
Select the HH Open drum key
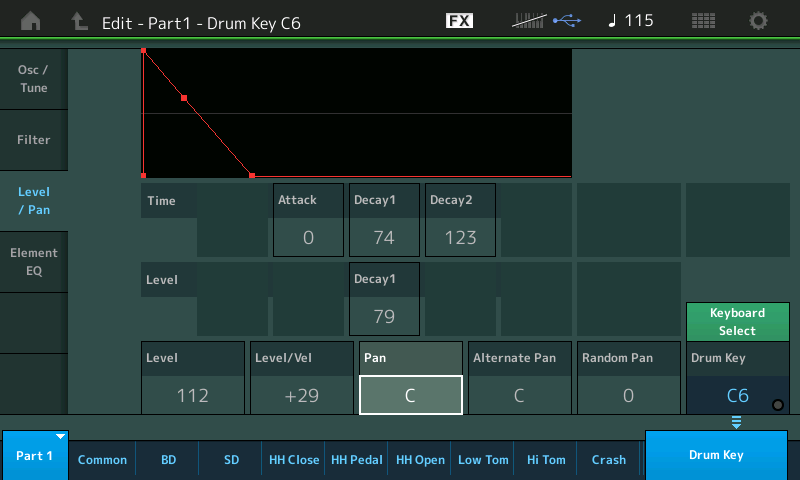pyautogui.click(x=419, y=460)
